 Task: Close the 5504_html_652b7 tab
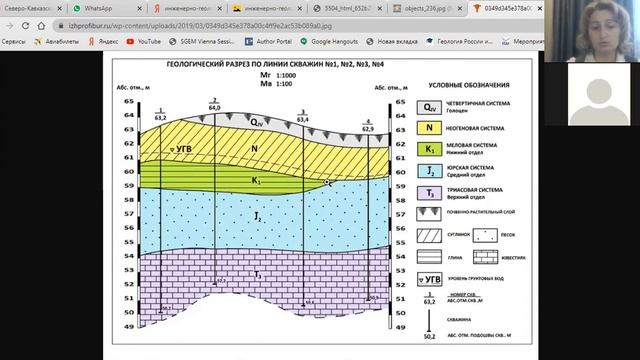click(380, 8)
